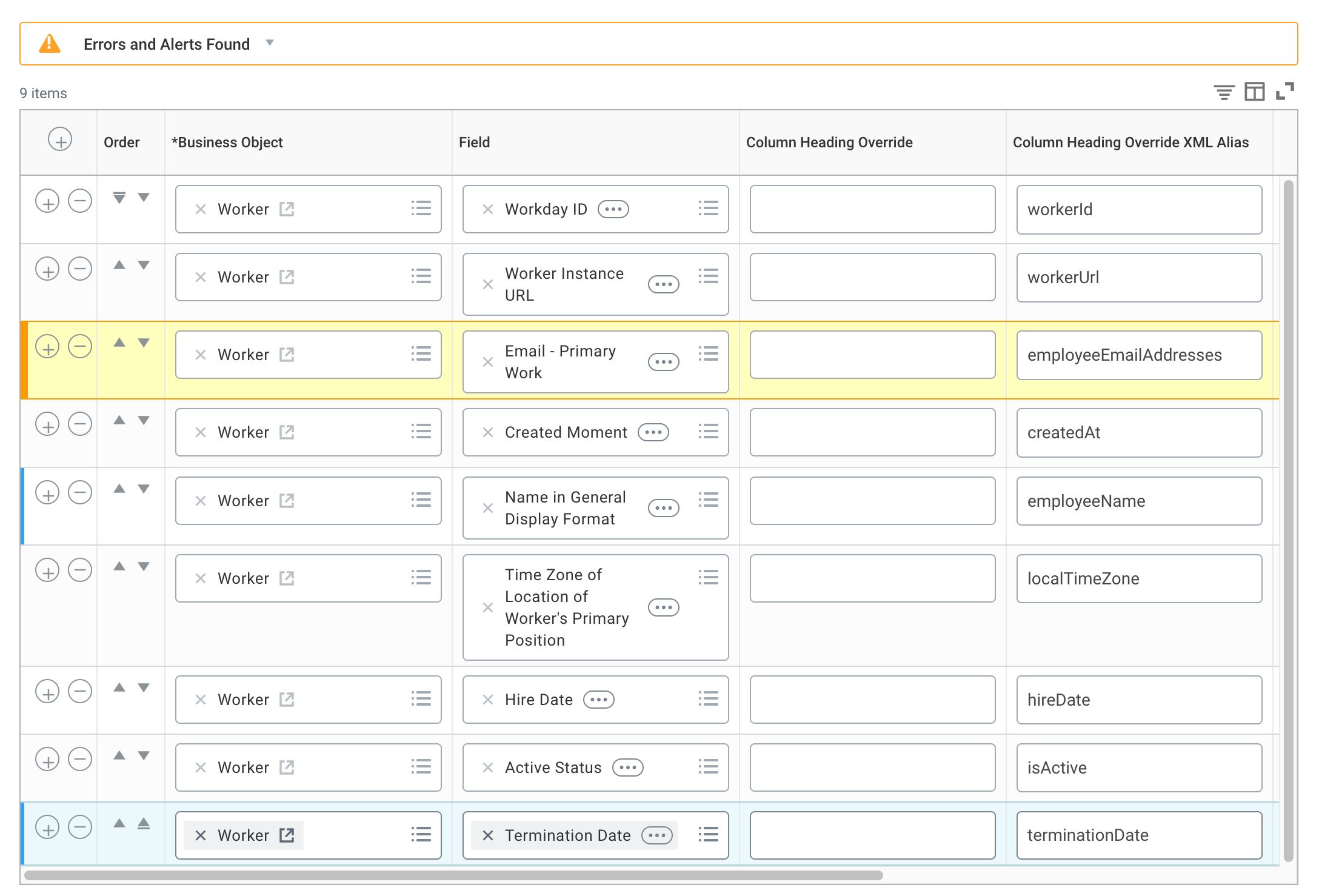The width and height of the screenshot is (1319, 896).
Task: Click the Column Heading Override column header
Action: coord(829,142)
